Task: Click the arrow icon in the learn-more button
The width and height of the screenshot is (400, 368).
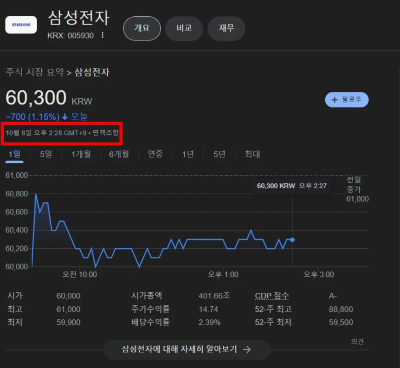Action: pyautogui.click(x=247, y=349)
